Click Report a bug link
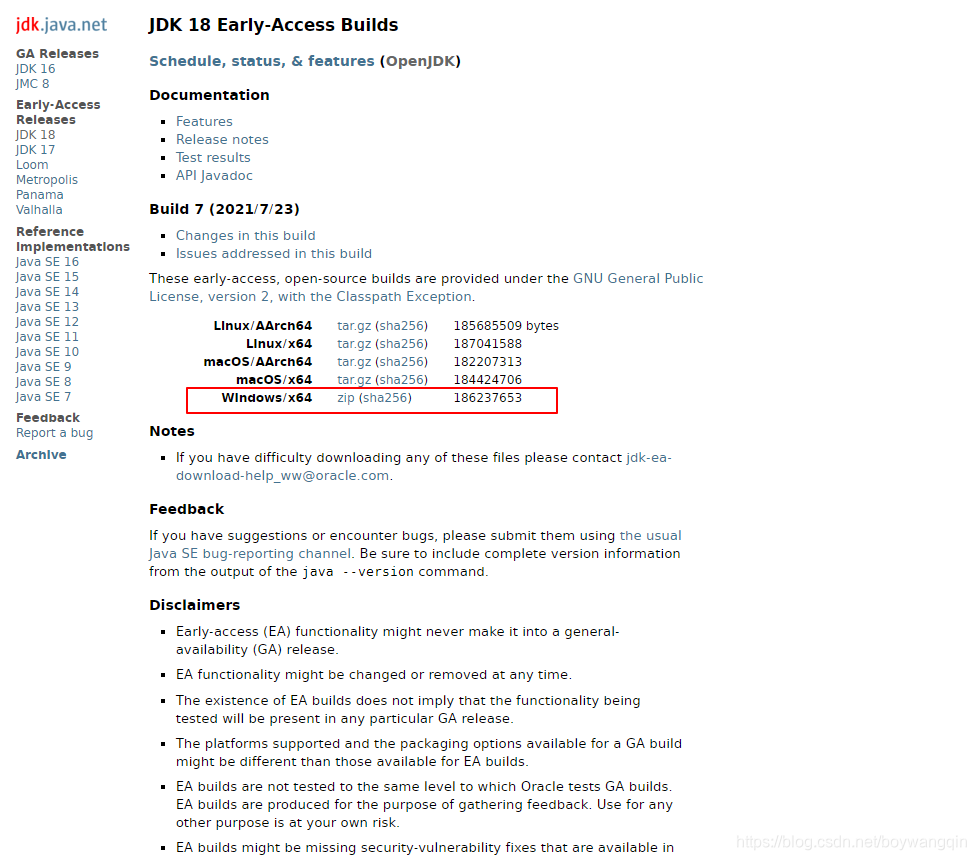Screen dimensions: 976x860 pyautogui.click(x=55, y=432)
